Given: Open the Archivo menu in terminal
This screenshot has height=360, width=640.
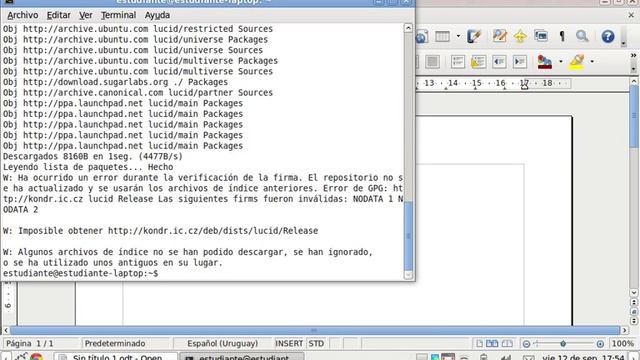Looking at the screenshot, I should tap(22, 15).
